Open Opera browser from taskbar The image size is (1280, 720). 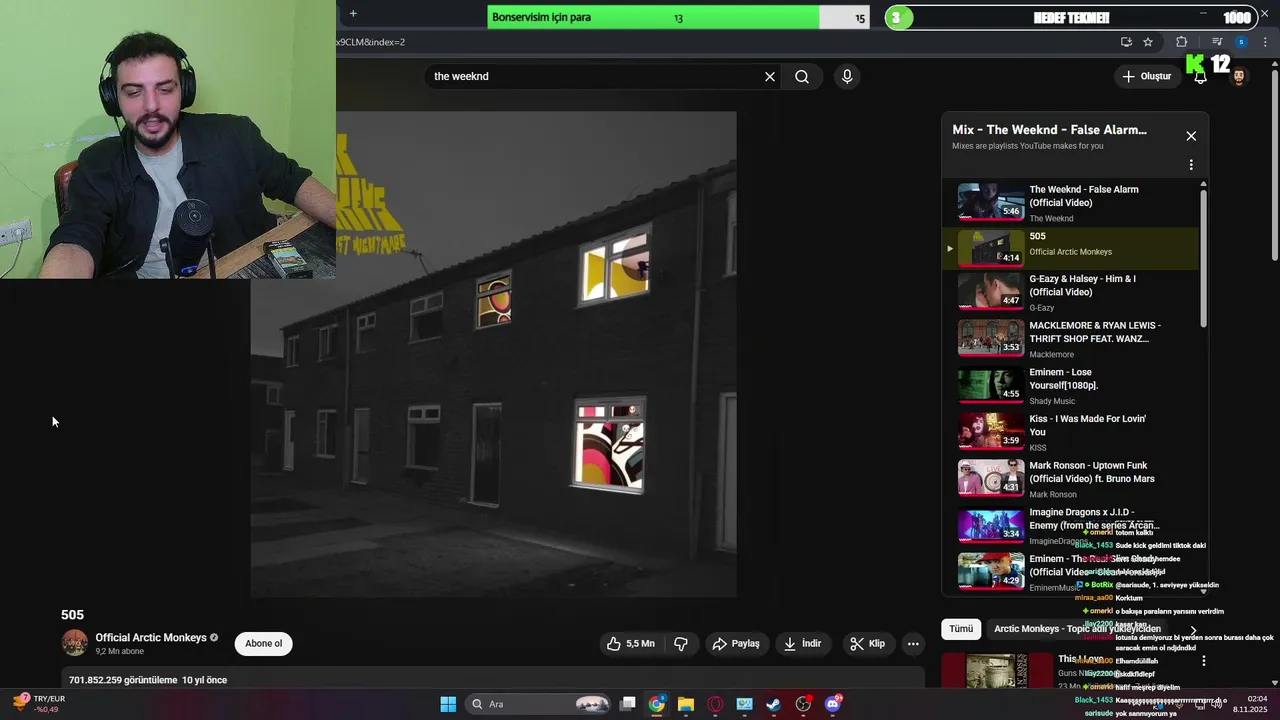(x=715, y=704)
